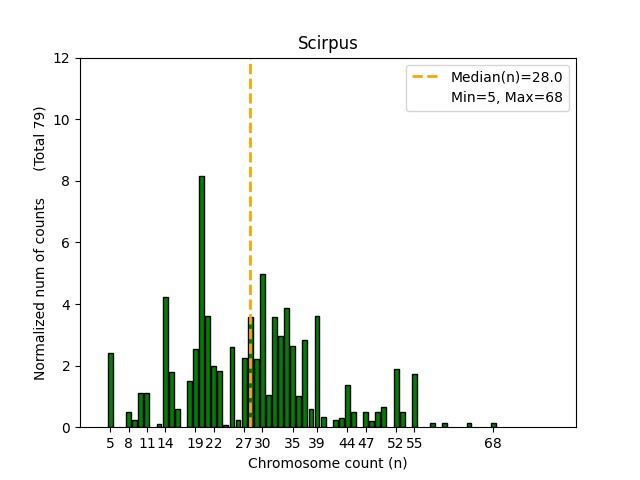Screen dimensions: 640x480
Task: Select the small bar at chromosome count 68
Action: click(493, 425)
